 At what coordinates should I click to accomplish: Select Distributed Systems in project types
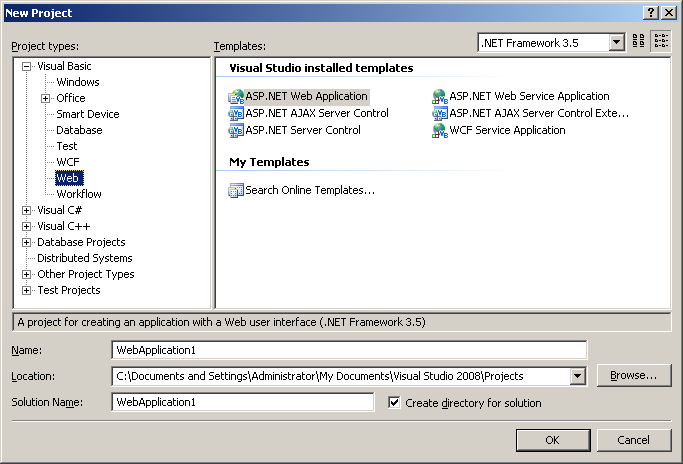click(x=85, y=258)
